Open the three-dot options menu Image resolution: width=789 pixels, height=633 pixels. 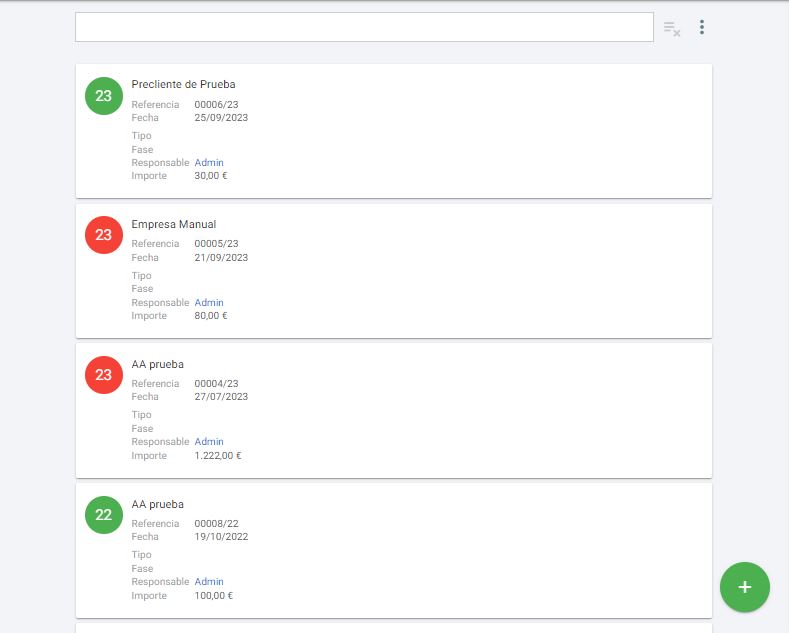702,28
